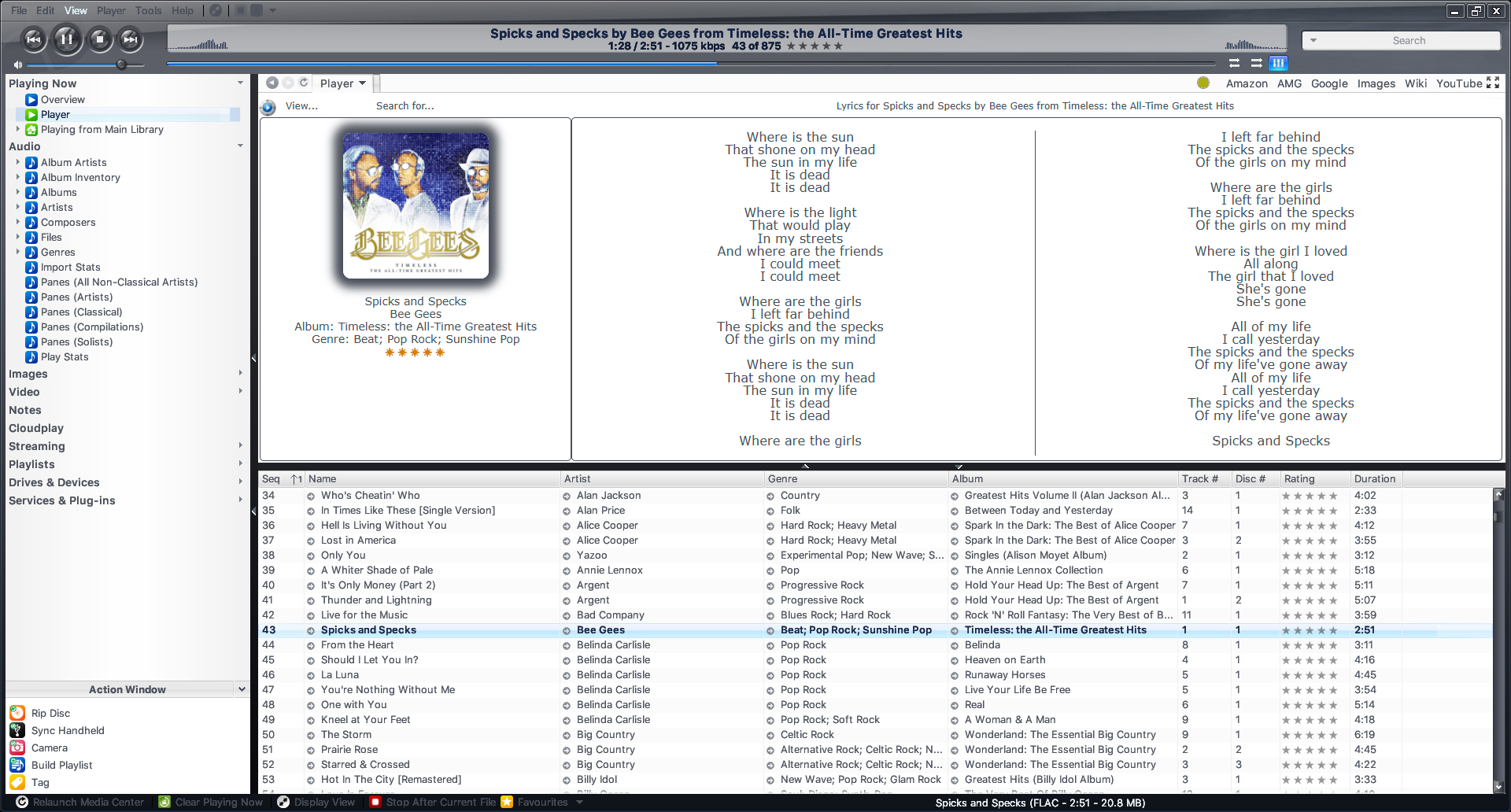The height and width of the screenshot is (812, 1511).
Task: Sort the list by the Artist column
Action: coord(662,478)
